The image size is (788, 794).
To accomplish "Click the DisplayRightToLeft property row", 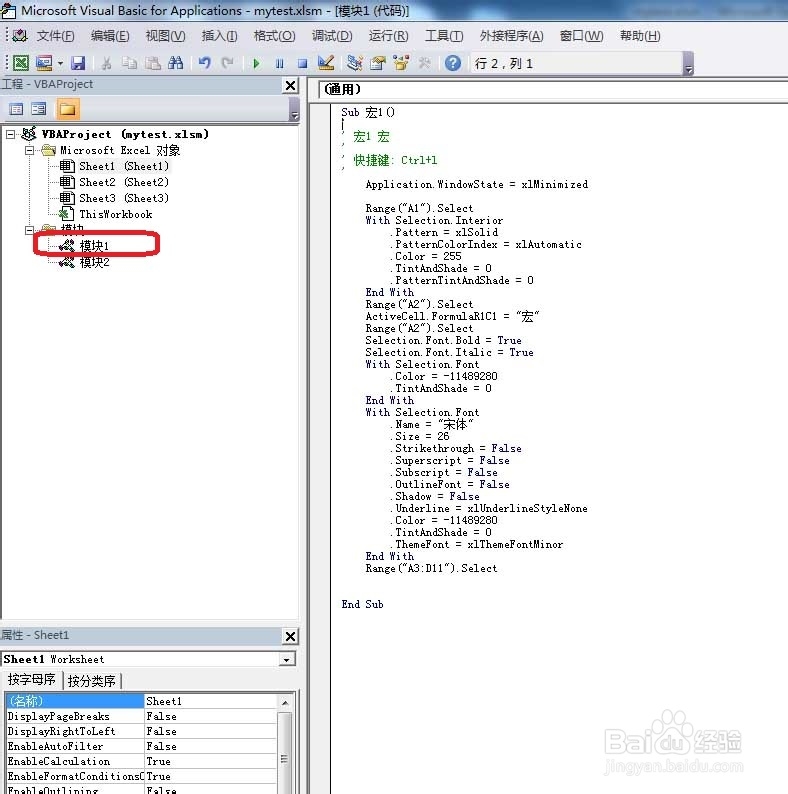I will 141,731.
